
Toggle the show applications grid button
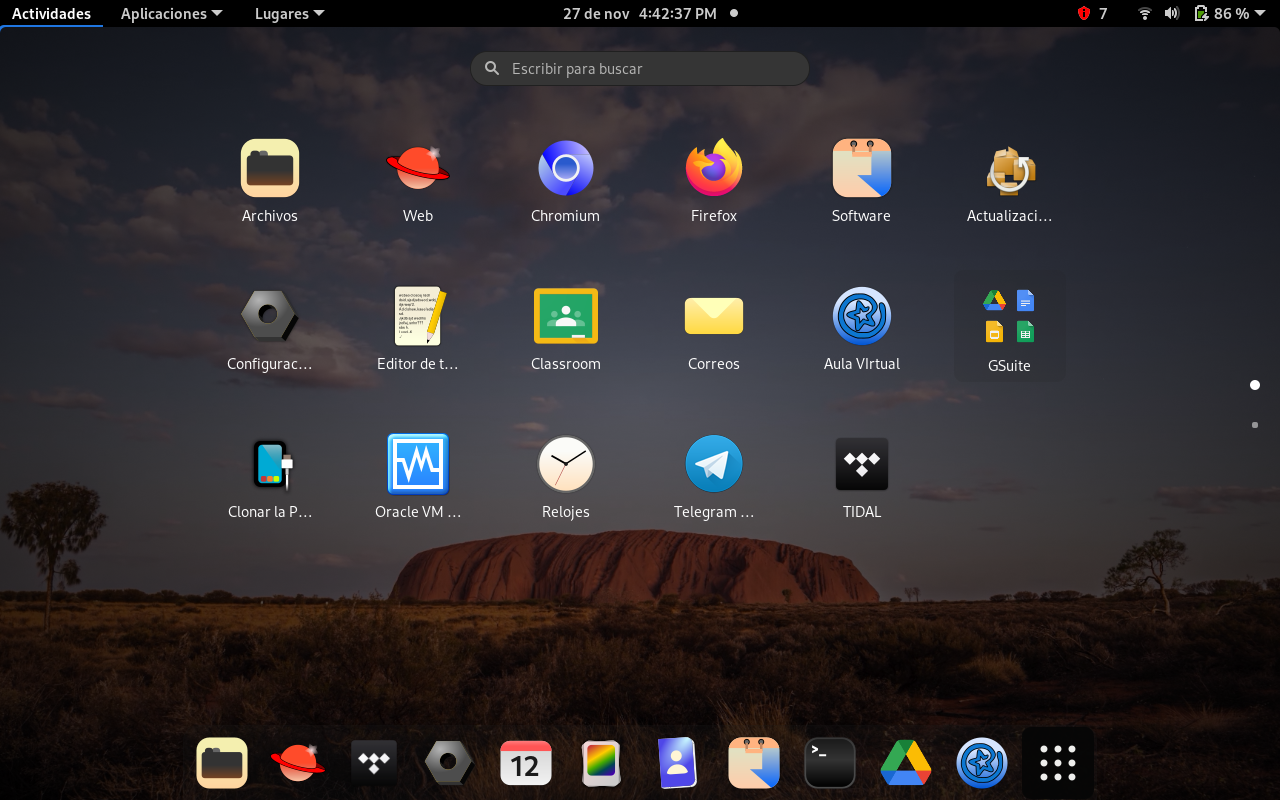pyautogui.click(x=1058, y=763)
